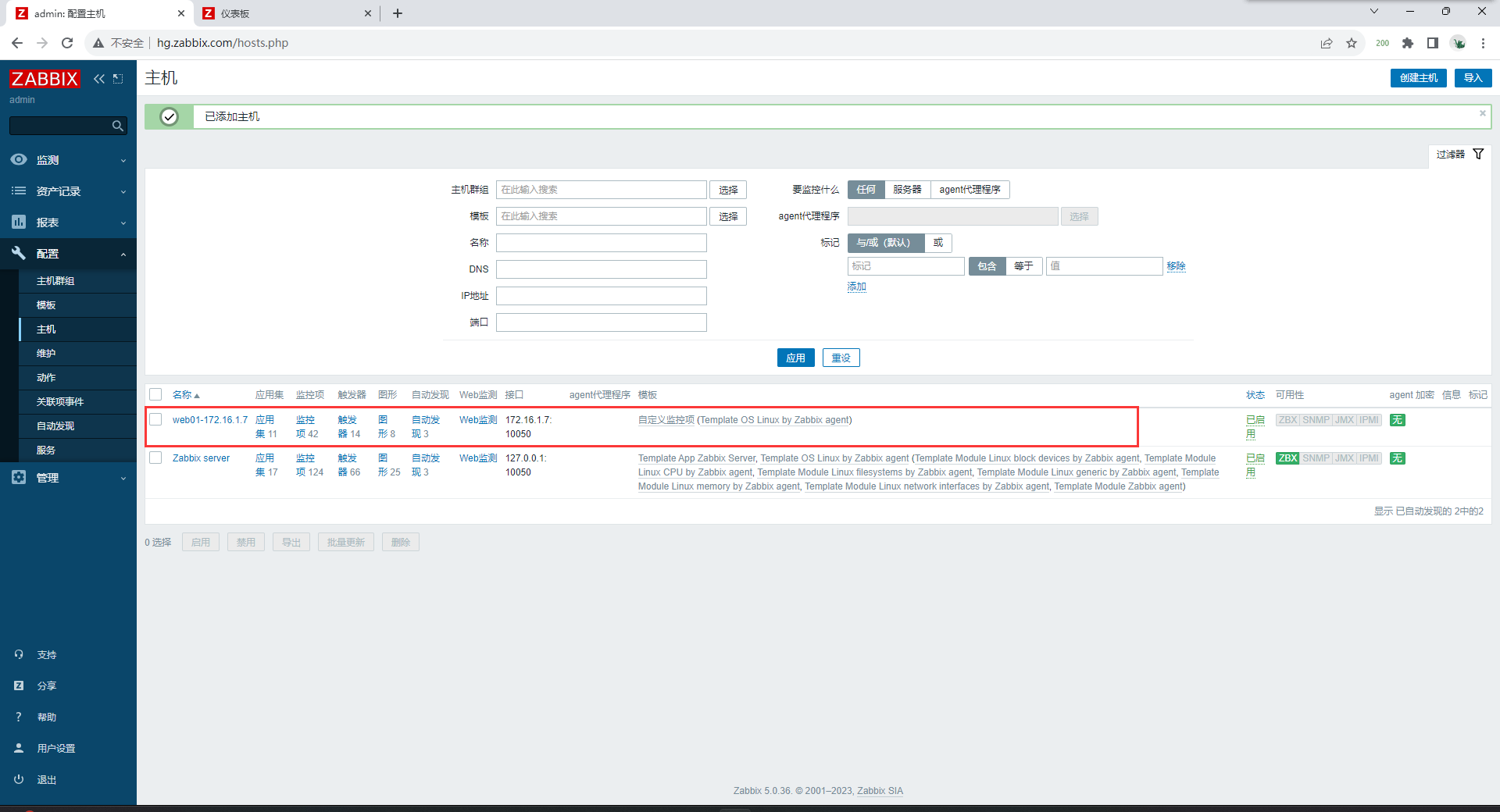Screen dimensions: 1500x812
Task: Select agent代理程序 monitored-by option
Action: coord(970,190)
